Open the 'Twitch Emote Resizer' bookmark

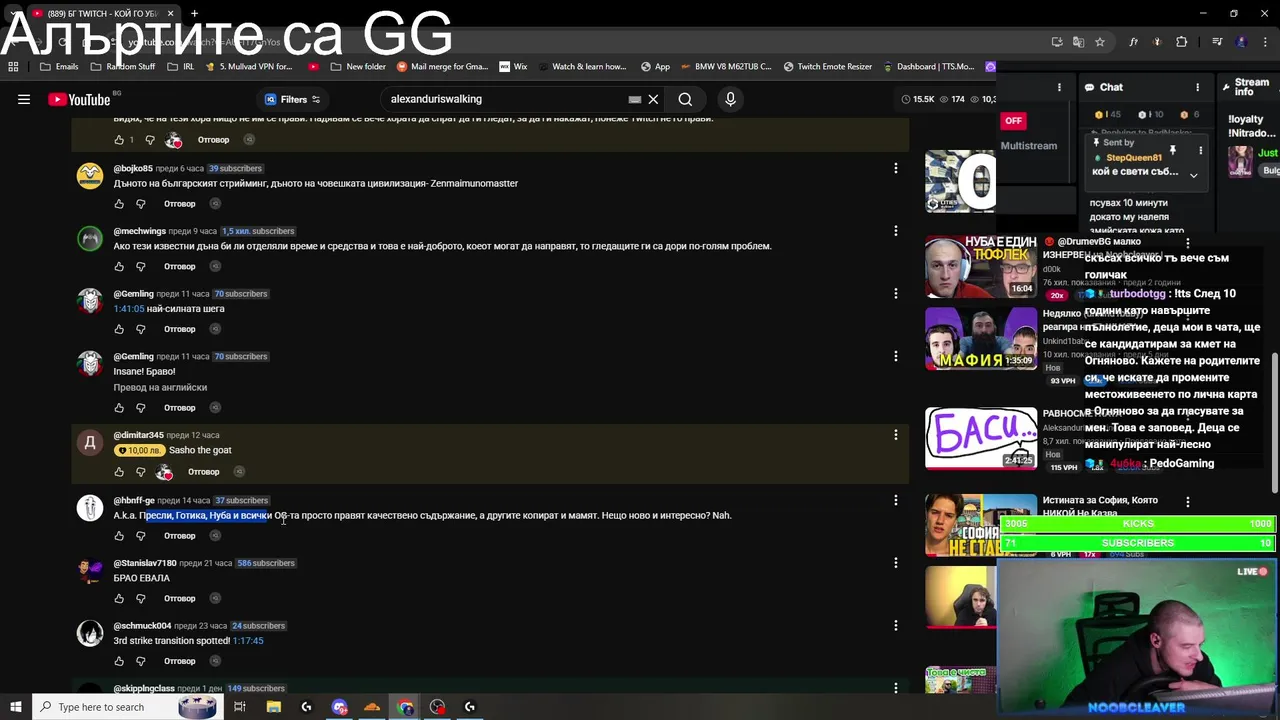(x=827, y=67)
